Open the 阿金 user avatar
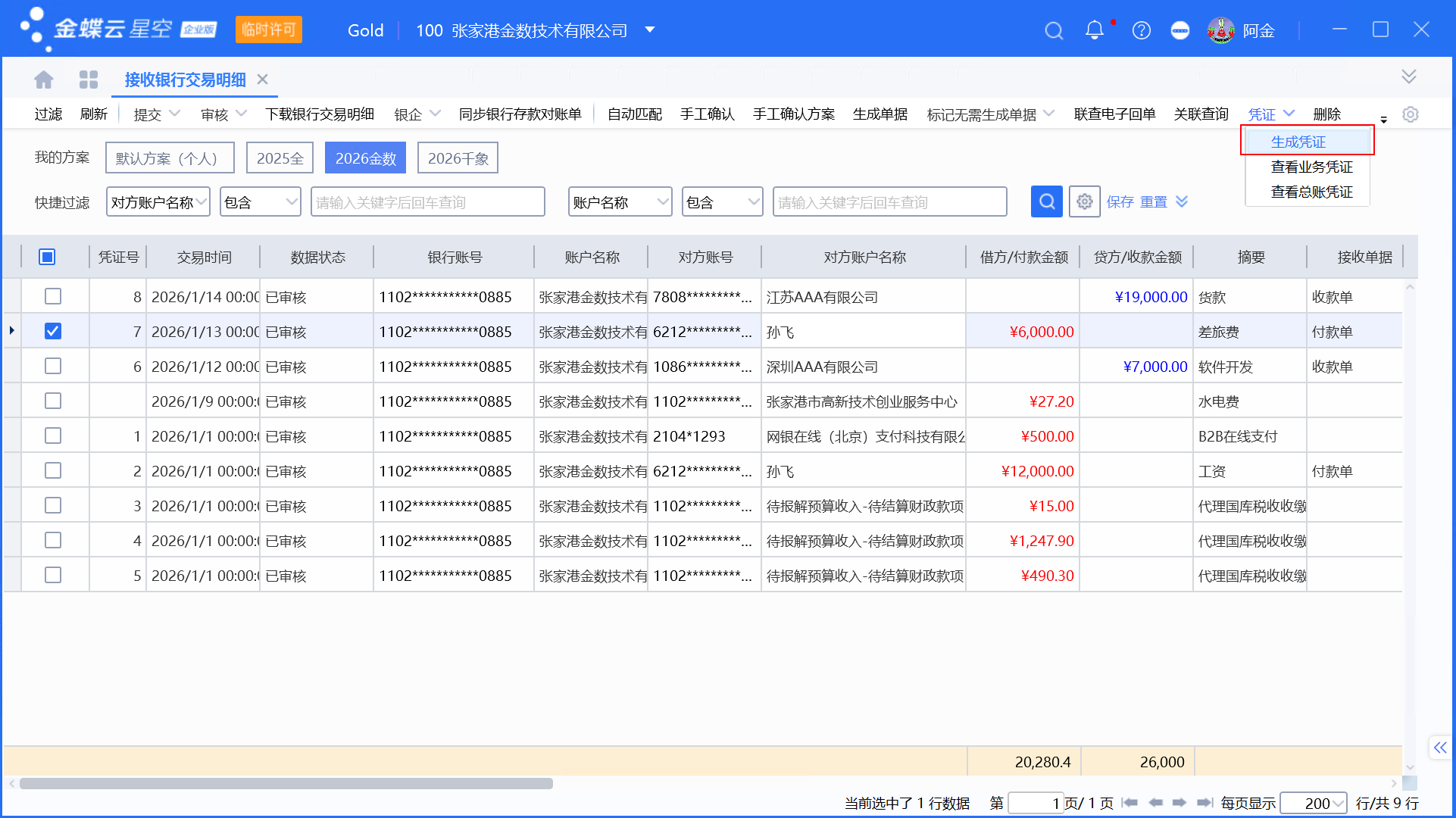 coord(1220,30)
